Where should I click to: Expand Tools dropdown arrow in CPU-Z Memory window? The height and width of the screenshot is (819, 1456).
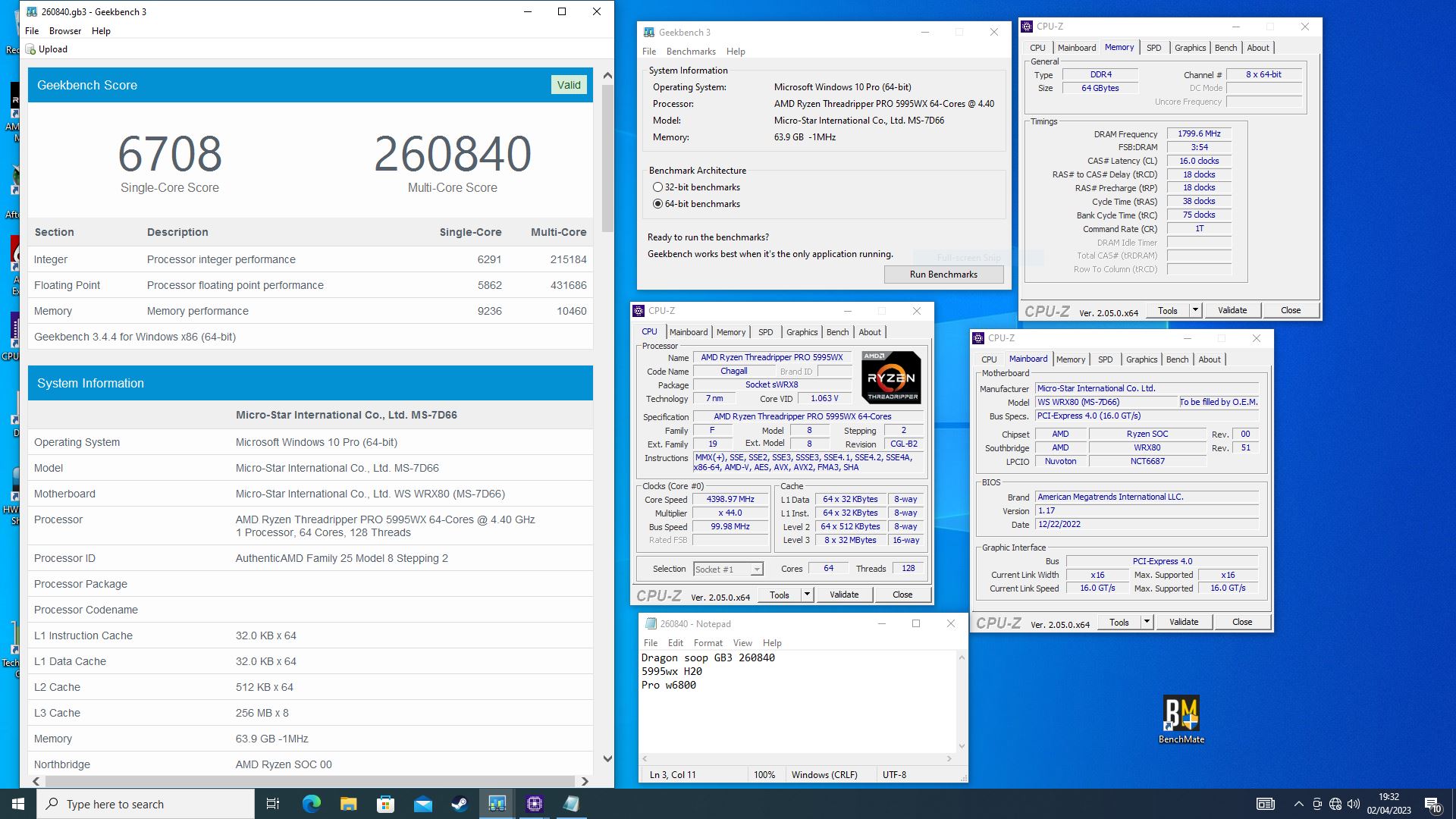(x=1196, y=310)
